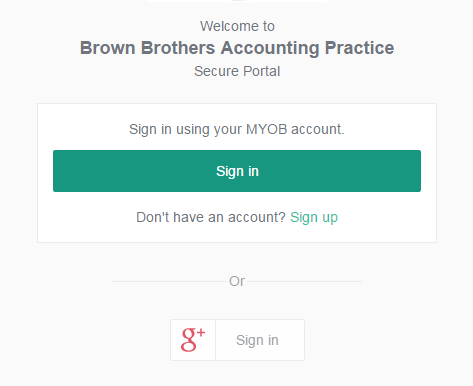Click the word 'Accounting' in the title

tap(270, 49)
